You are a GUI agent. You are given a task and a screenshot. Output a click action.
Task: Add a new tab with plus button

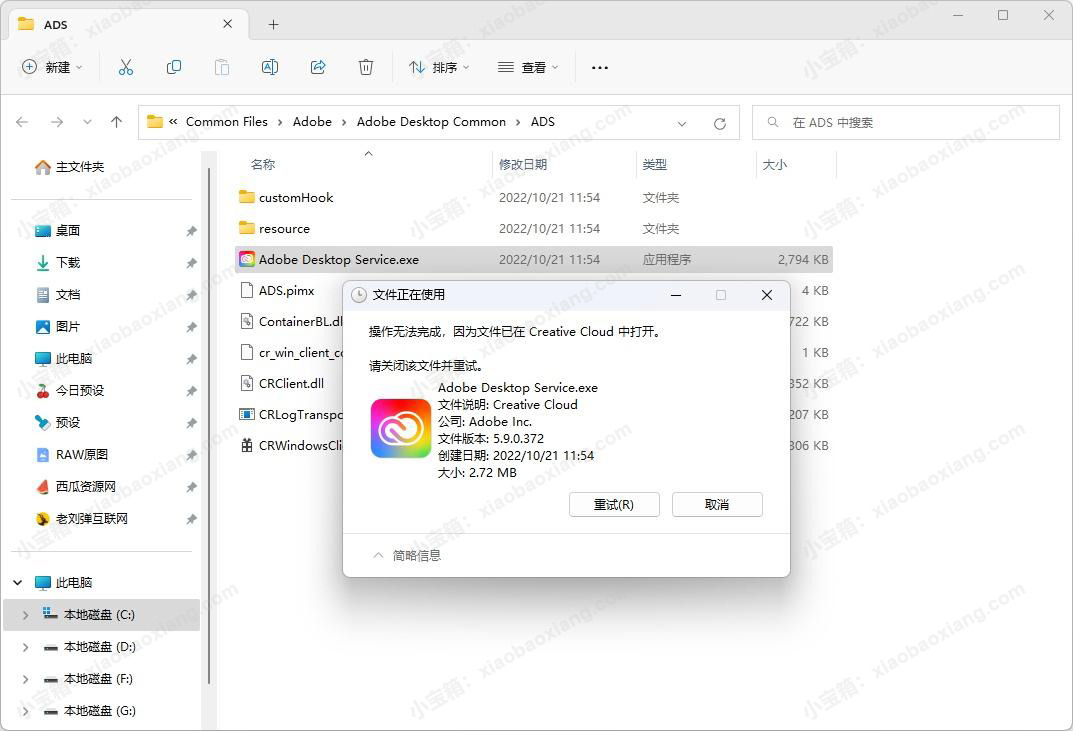273,24
